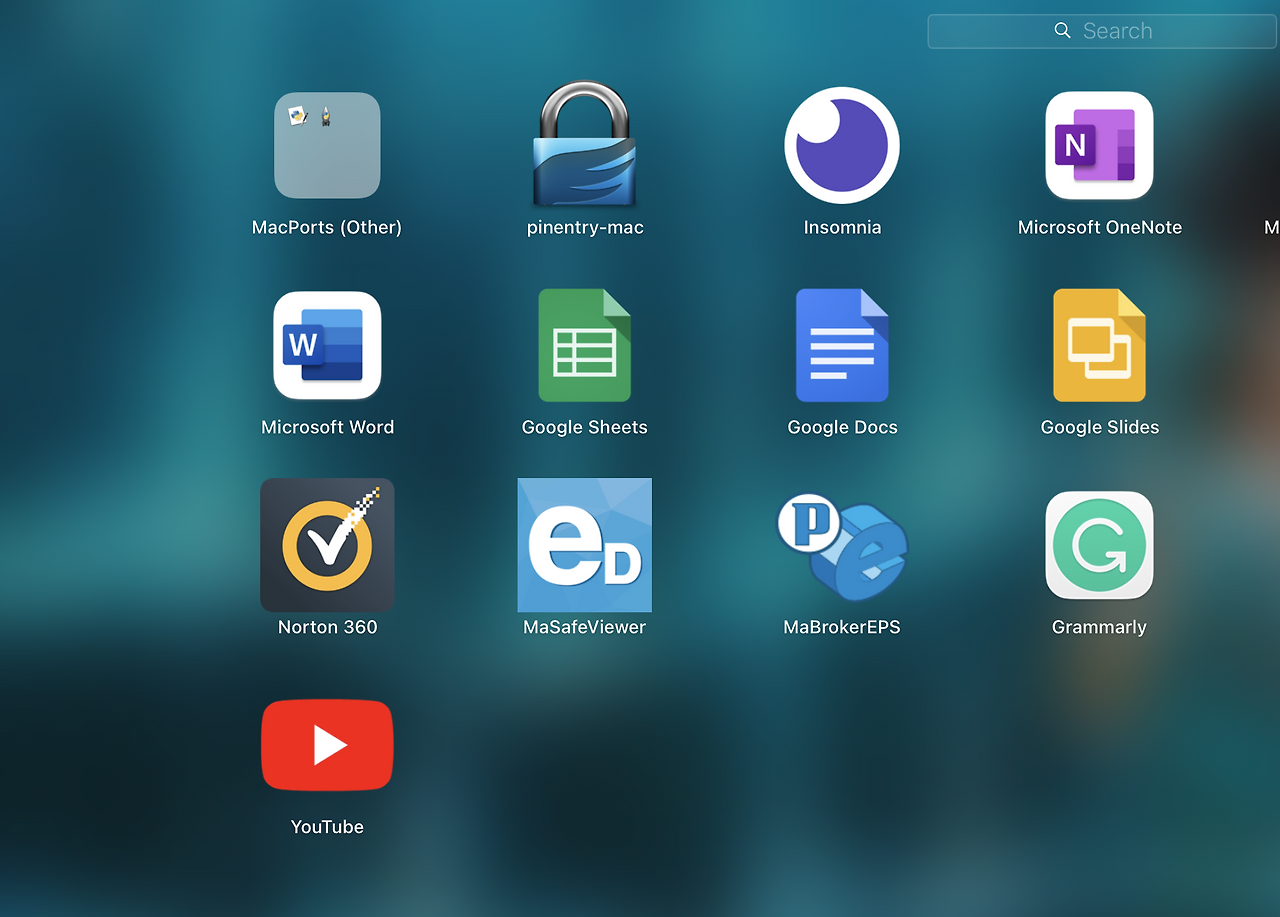The image size is (1280, 917).
Task: Open Microsoft Word
Action: pos(327,345)
